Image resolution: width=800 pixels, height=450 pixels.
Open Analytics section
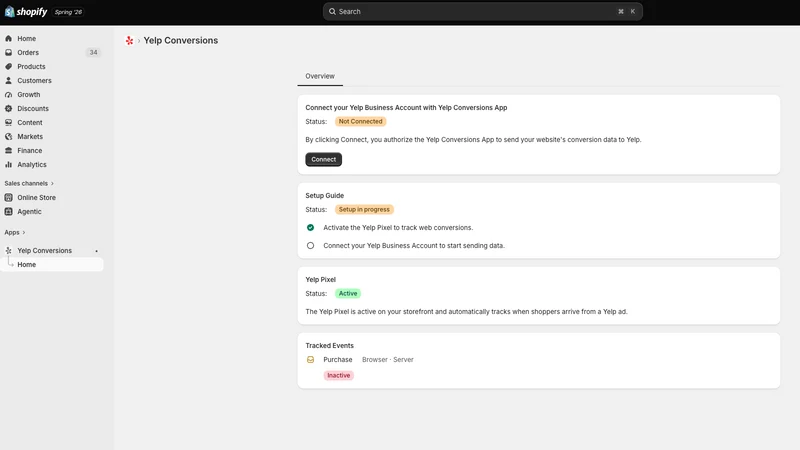tap(32, 165)
